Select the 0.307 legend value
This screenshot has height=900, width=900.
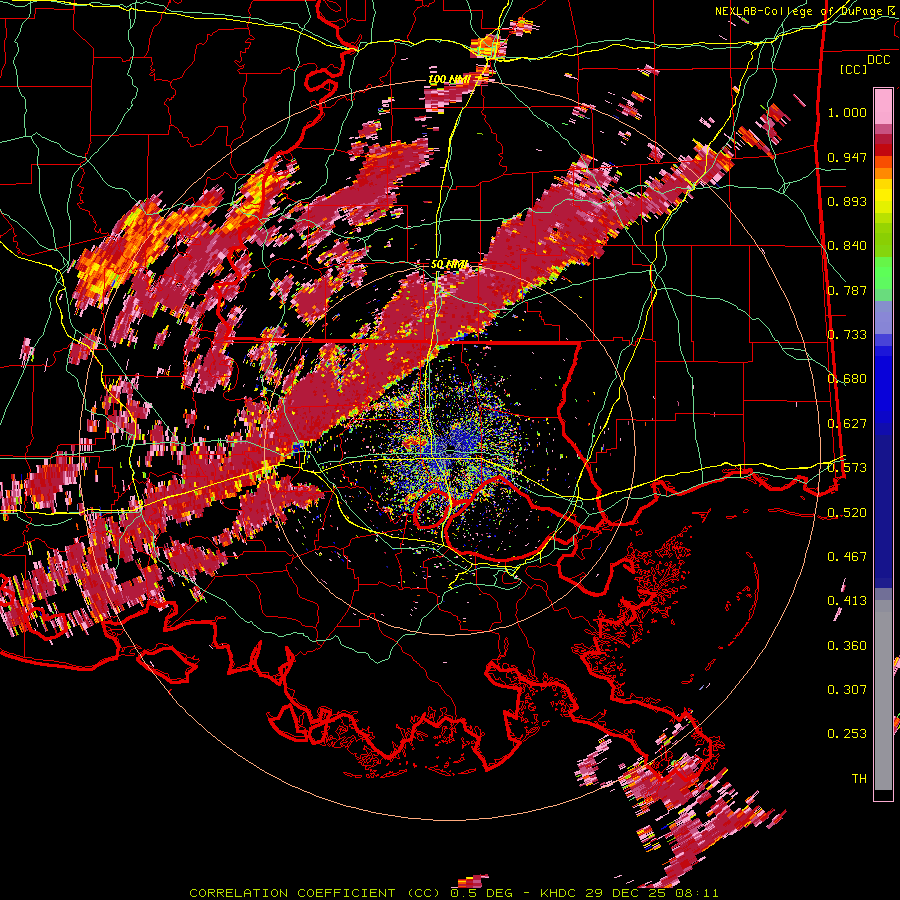[x=847, y=690]
